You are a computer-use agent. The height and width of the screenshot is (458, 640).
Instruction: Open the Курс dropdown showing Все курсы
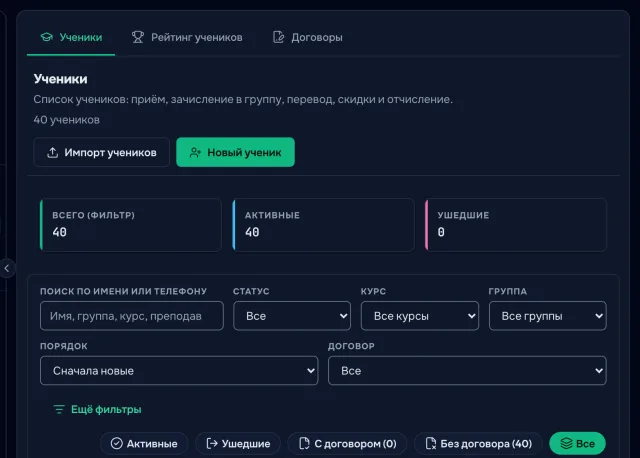coord(420,316)
